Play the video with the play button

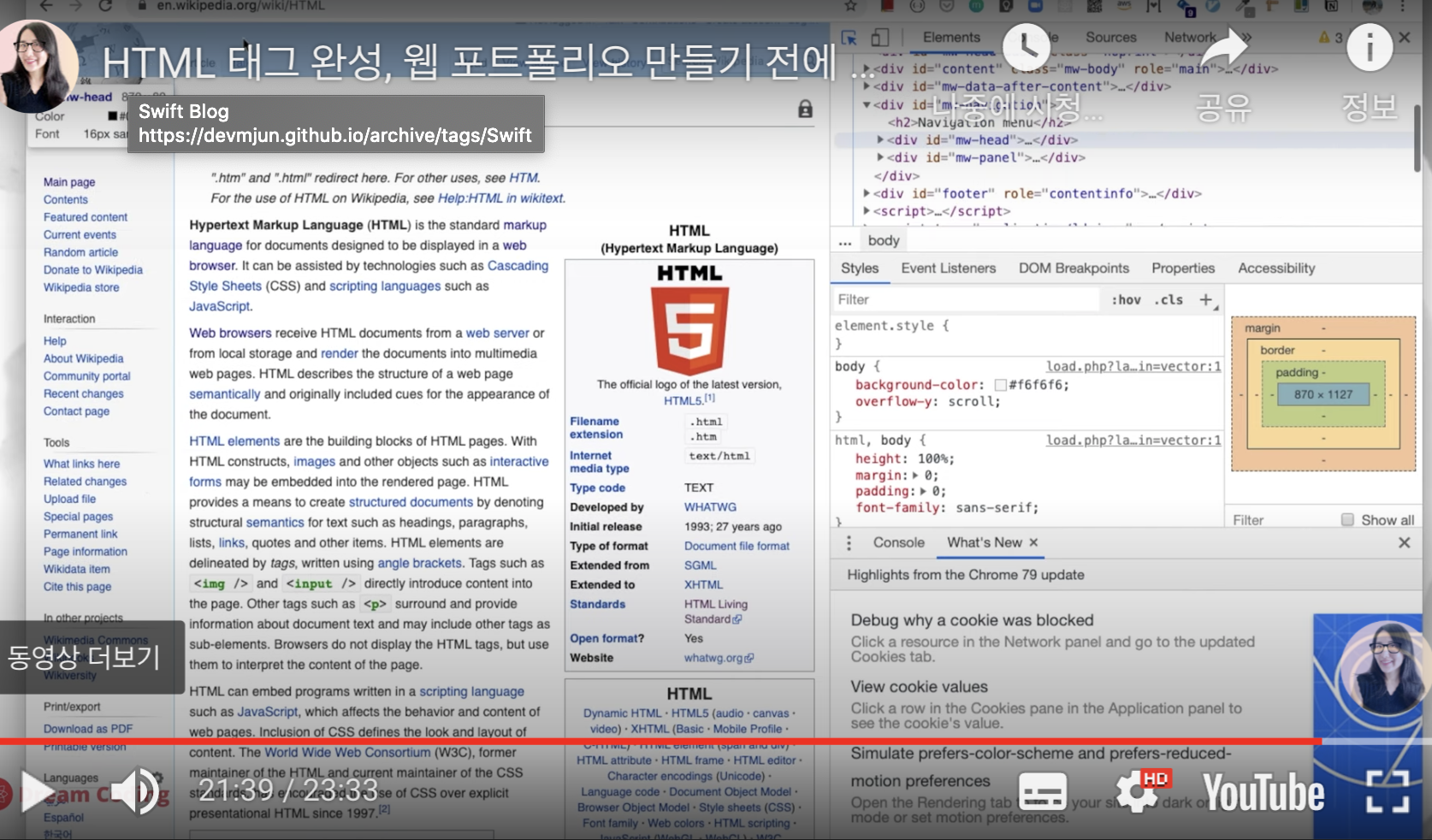(x=39, y=792)
